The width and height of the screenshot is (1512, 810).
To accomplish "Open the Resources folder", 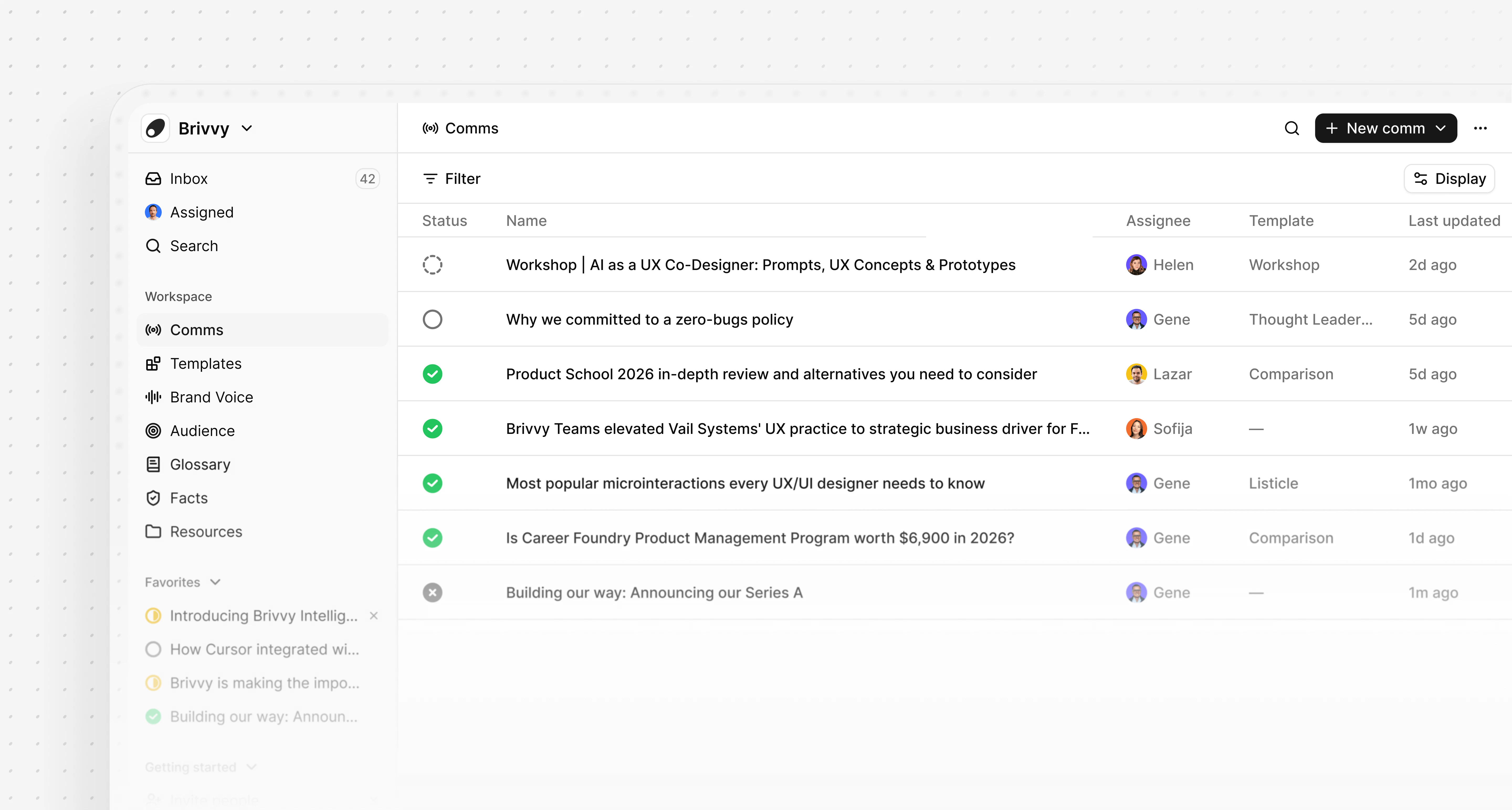I will (206, 531).
